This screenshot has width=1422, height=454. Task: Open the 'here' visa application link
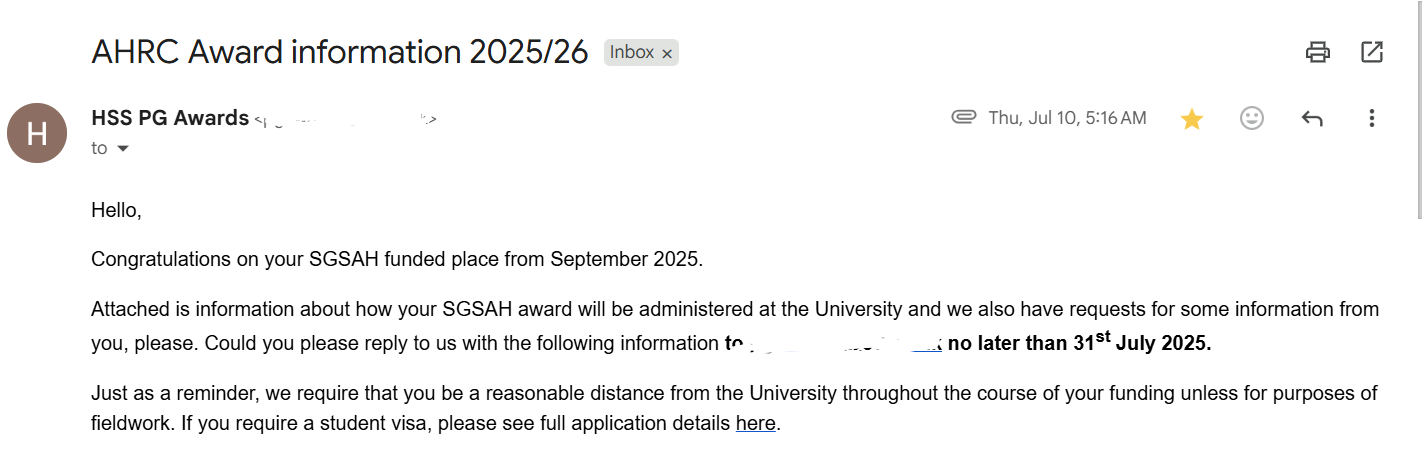click(x=755, y=423)
